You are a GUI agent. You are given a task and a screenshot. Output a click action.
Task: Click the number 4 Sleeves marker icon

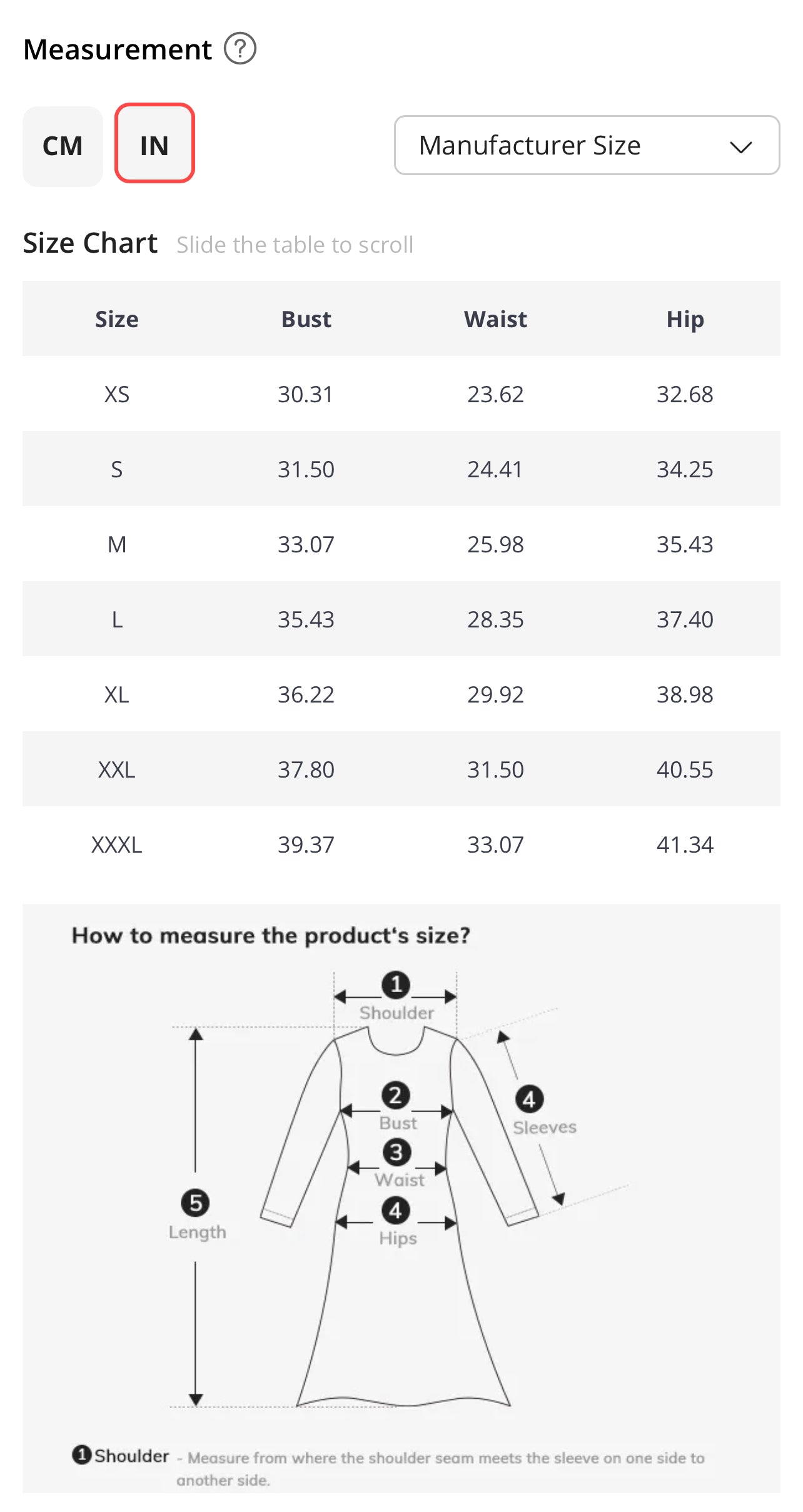point(529,1099)
